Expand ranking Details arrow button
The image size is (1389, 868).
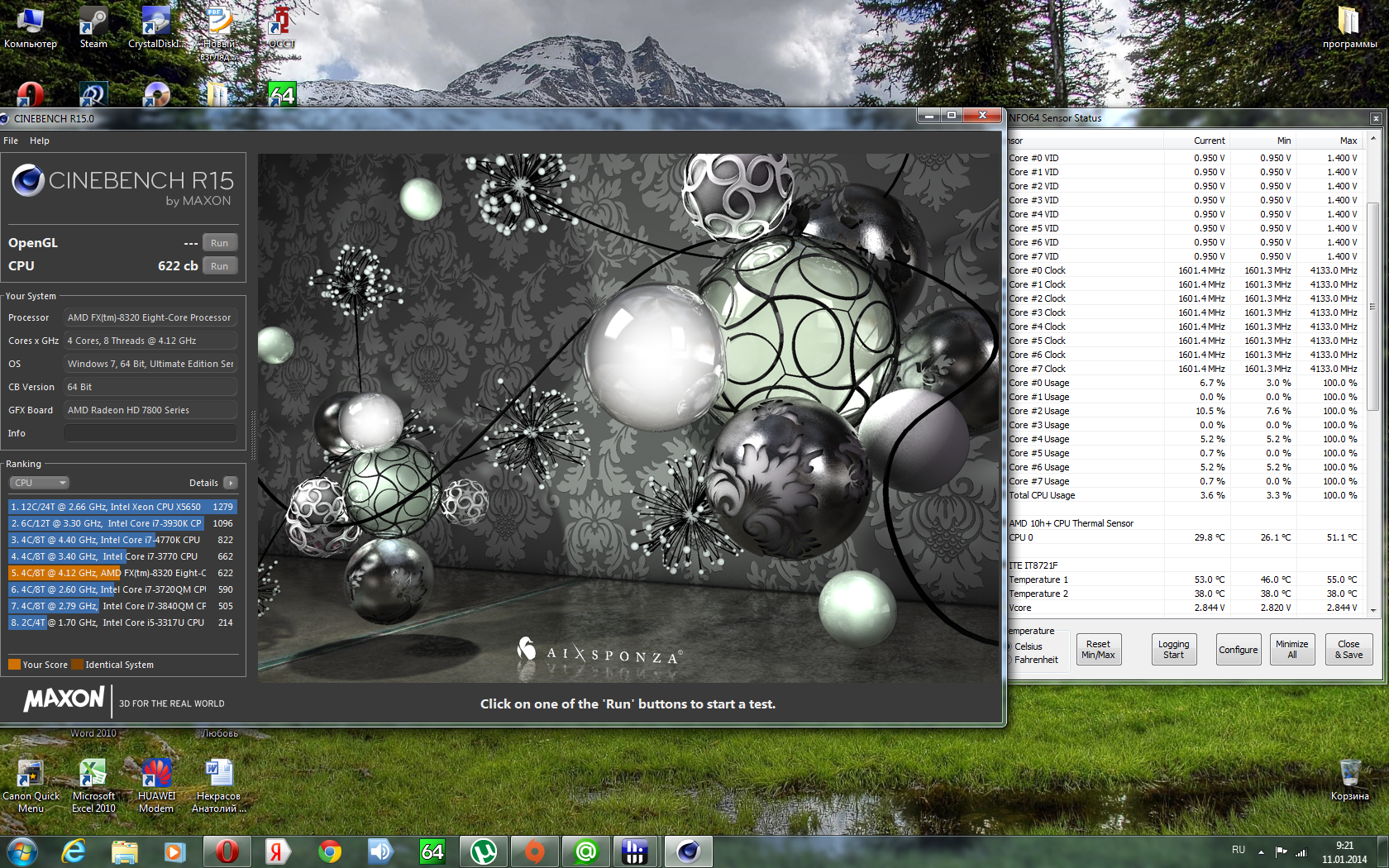pos(230,483)
